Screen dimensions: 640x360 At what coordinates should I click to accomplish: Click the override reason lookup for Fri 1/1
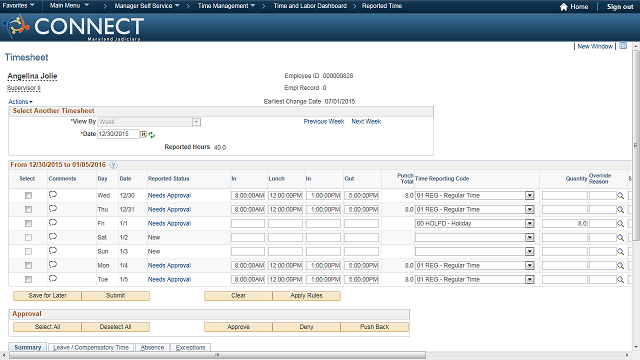tap(620, 224)
